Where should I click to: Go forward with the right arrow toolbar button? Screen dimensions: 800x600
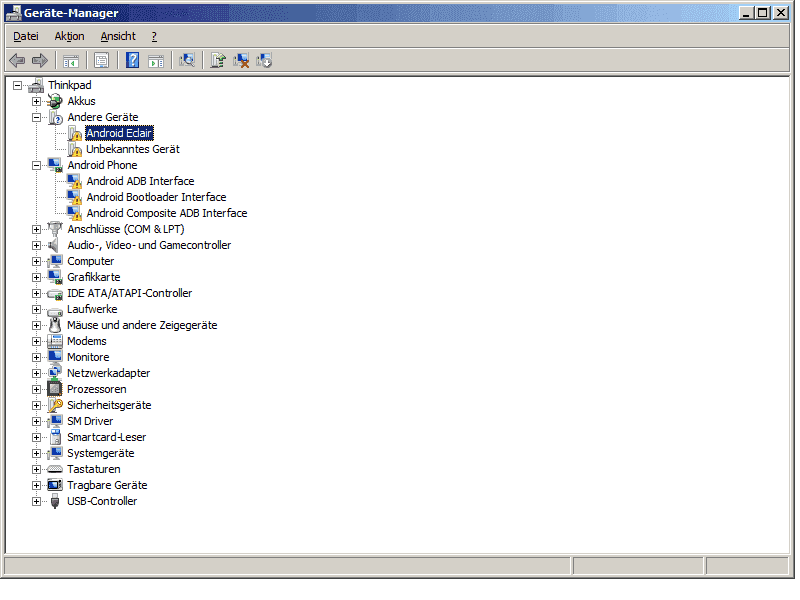pos(40,61)
